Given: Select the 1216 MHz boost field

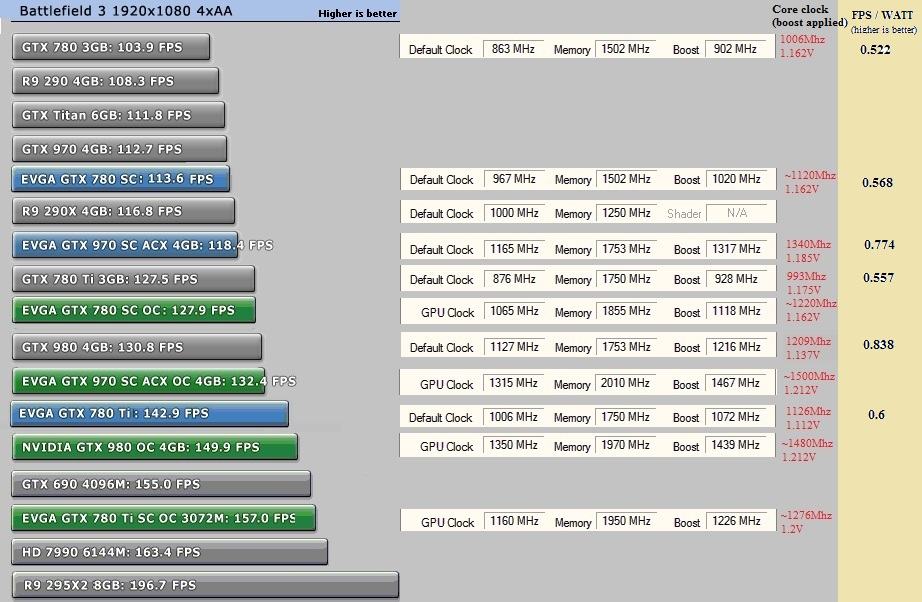Looking at the screenshot, I should [736, 347].
